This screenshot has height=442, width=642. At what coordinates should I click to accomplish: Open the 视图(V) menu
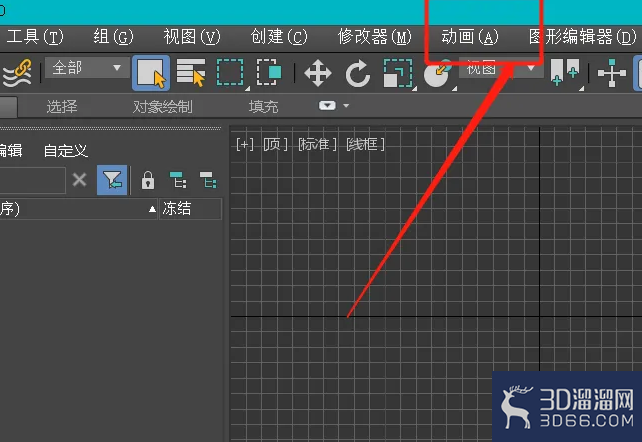192,37
